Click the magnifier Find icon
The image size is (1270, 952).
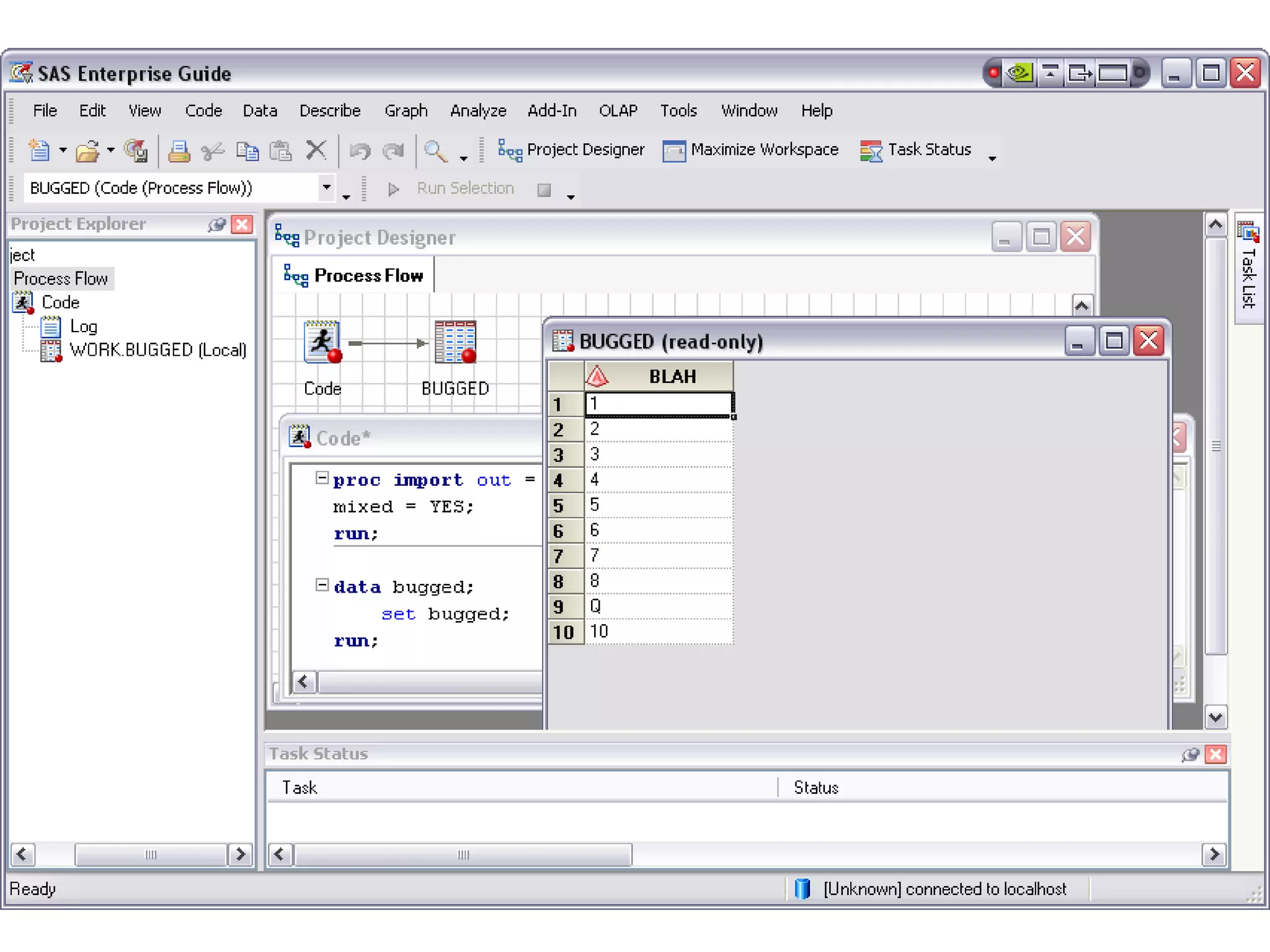coord(435,151)
